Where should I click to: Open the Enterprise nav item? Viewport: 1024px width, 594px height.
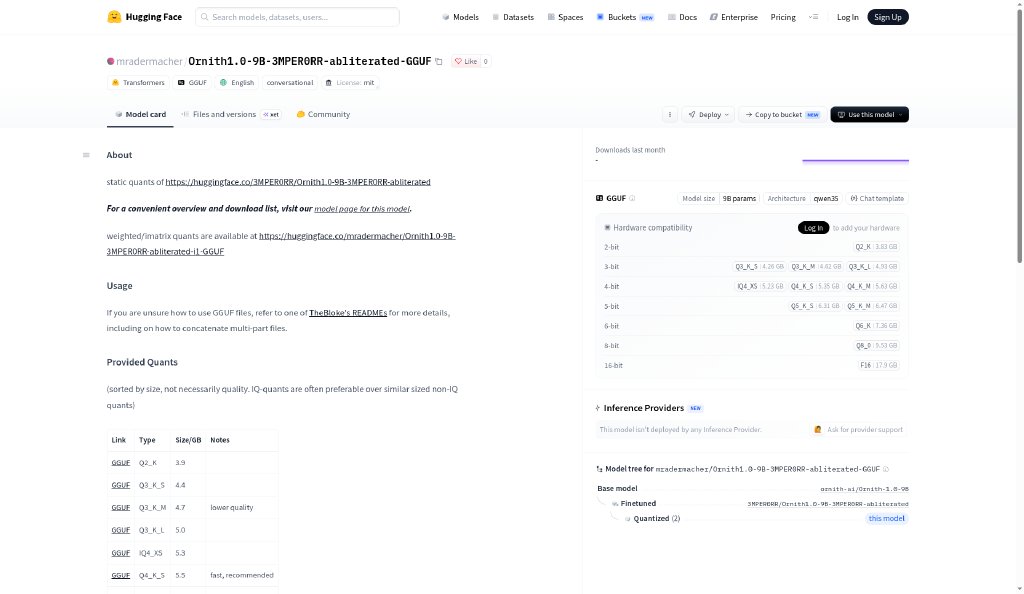click(x=733, y=17)
